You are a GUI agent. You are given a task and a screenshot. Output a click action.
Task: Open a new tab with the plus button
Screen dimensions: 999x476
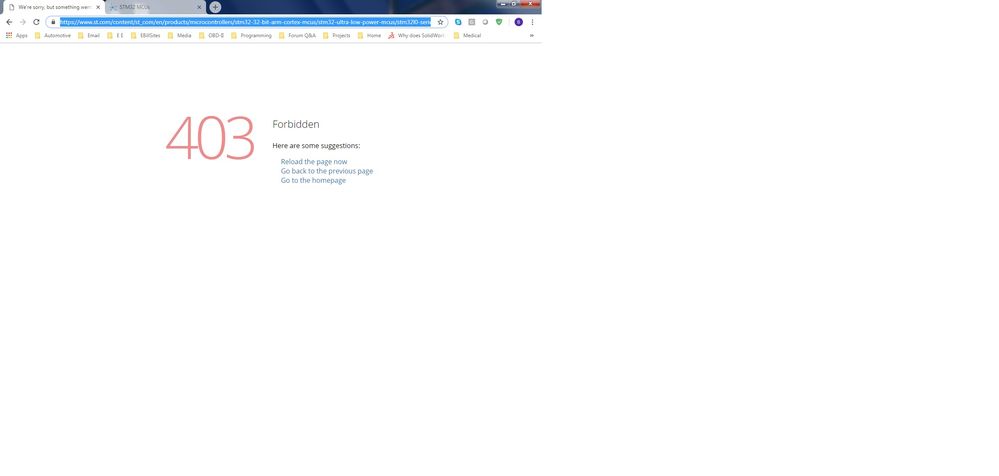click(215, 7)
